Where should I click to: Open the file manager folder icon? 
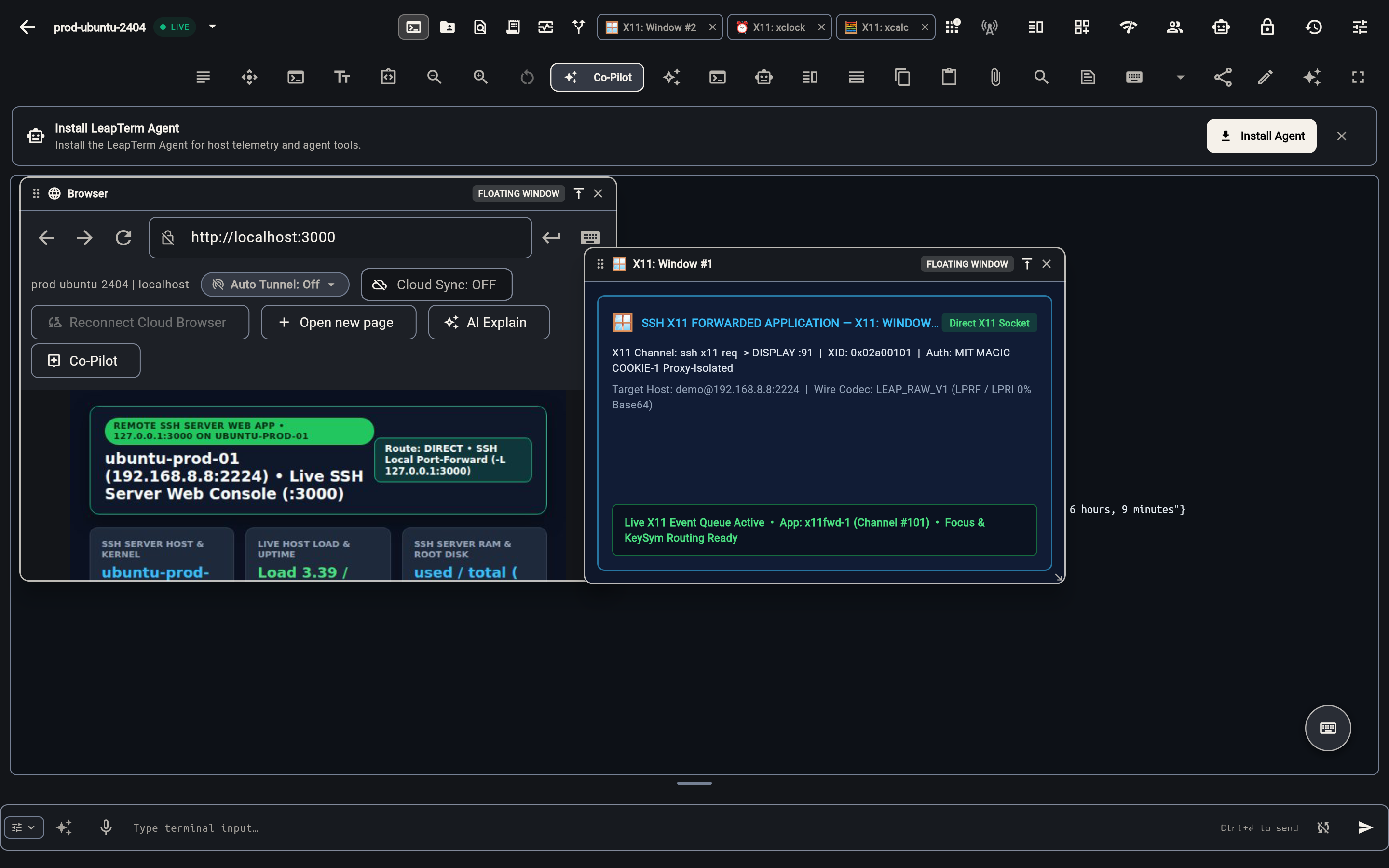(447, 27)
